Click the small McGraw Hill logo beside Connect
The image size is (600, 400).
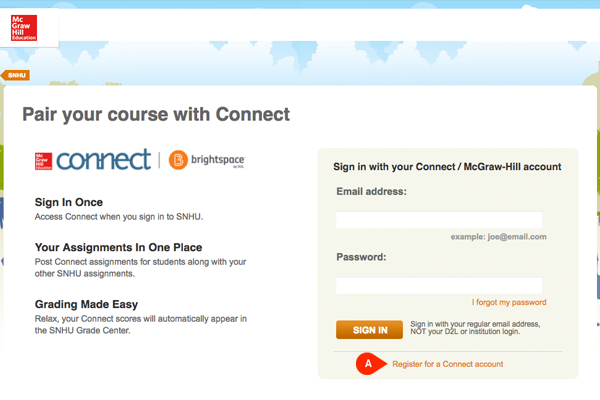(x=43, y=161)
